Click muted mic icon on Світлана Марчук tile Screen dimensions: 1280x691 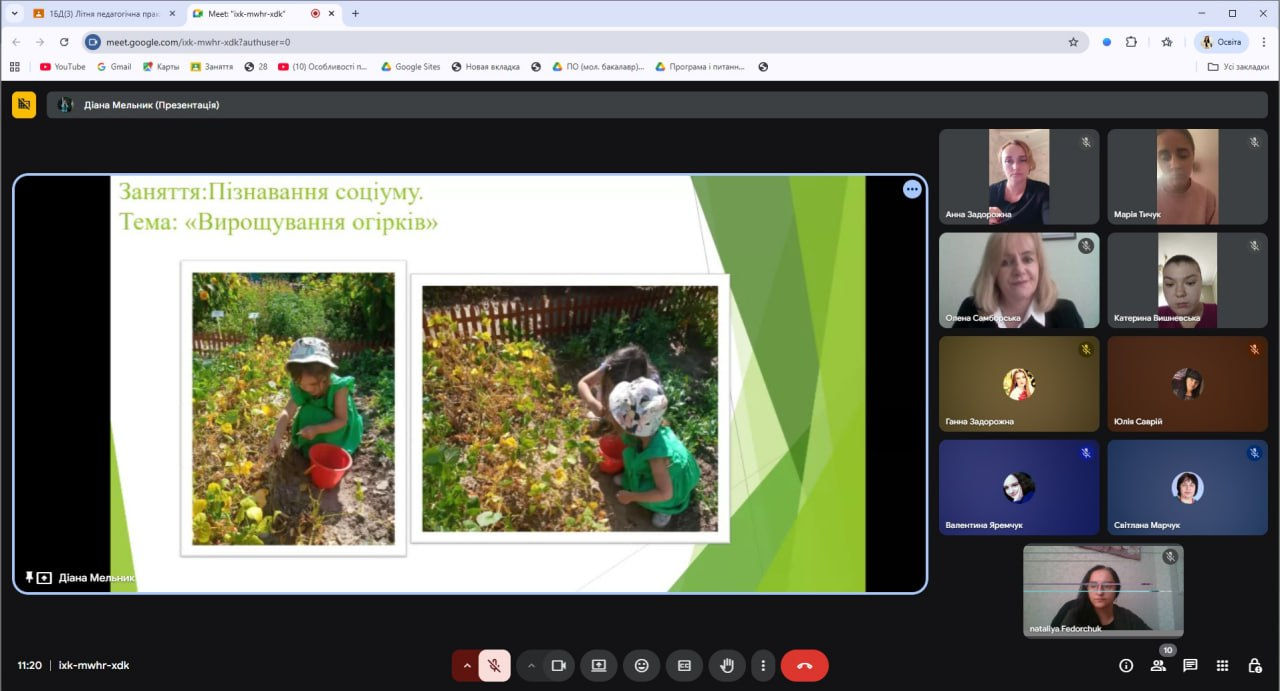click(x=1254, y=453)
